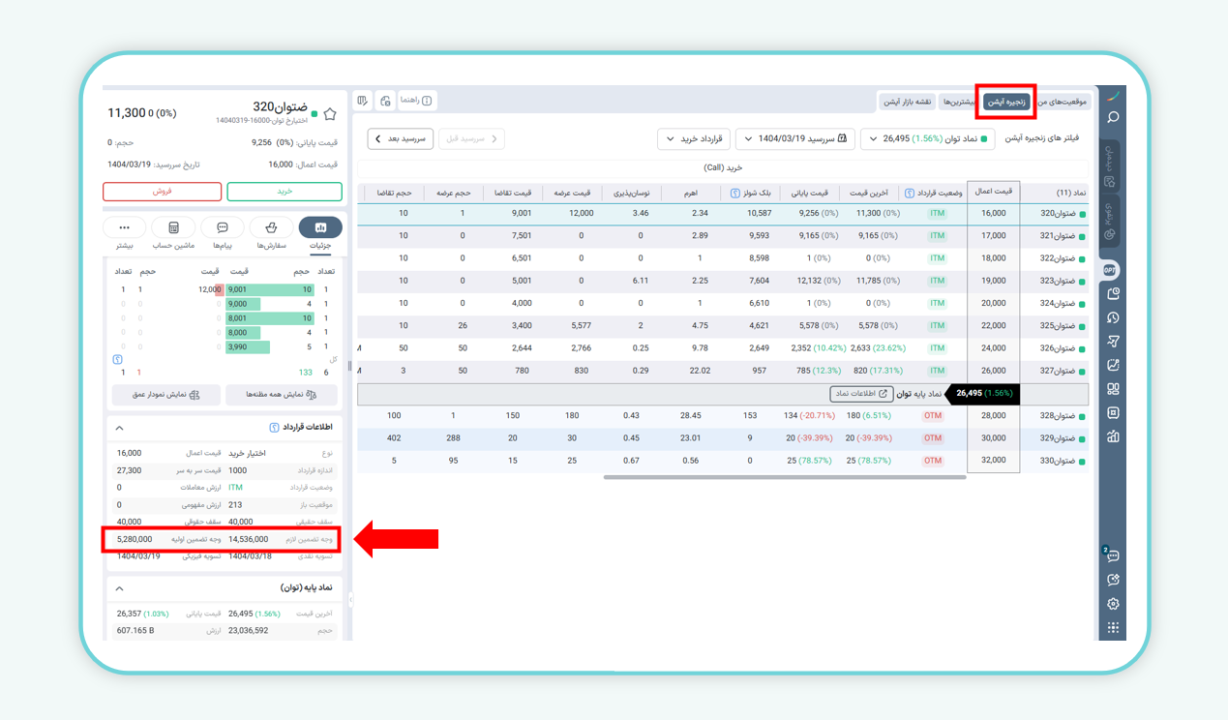Open the apps grid icon in sidebar
This screenshot has width=1228, height=720.
(1112, 628)
